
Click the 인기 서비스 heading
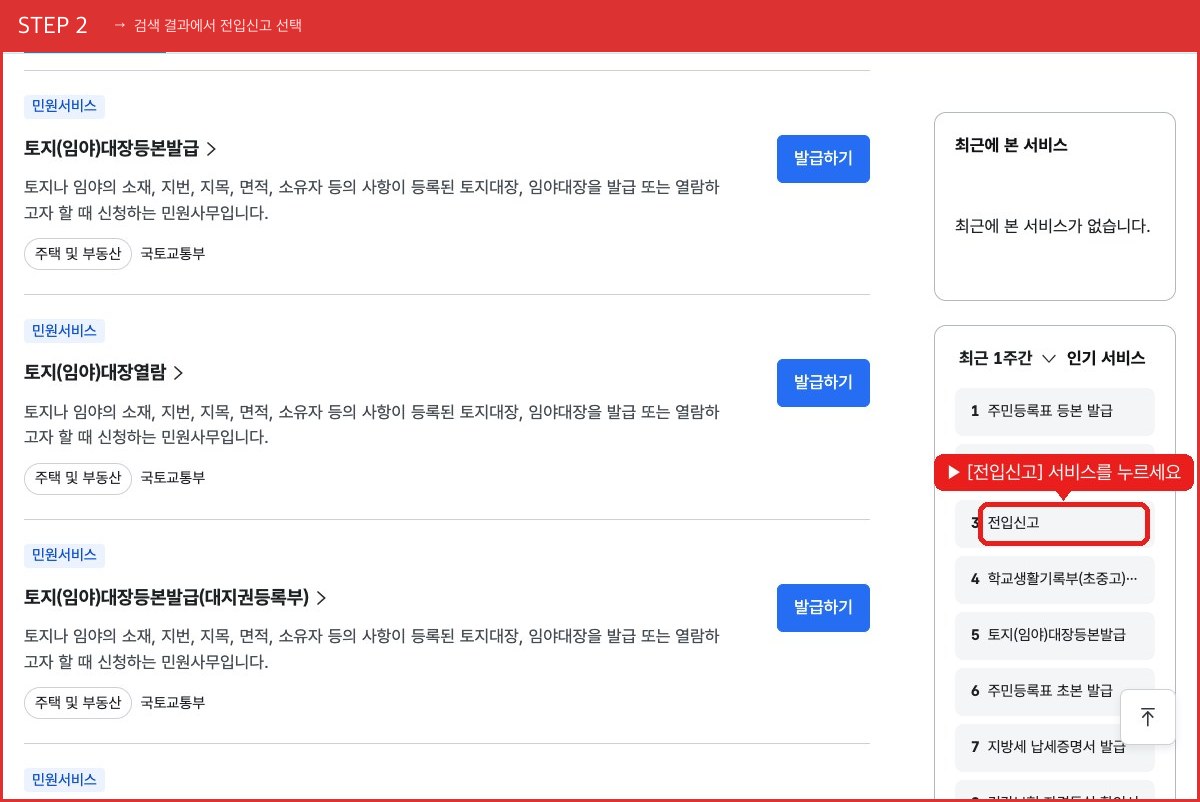(1106, 358)
